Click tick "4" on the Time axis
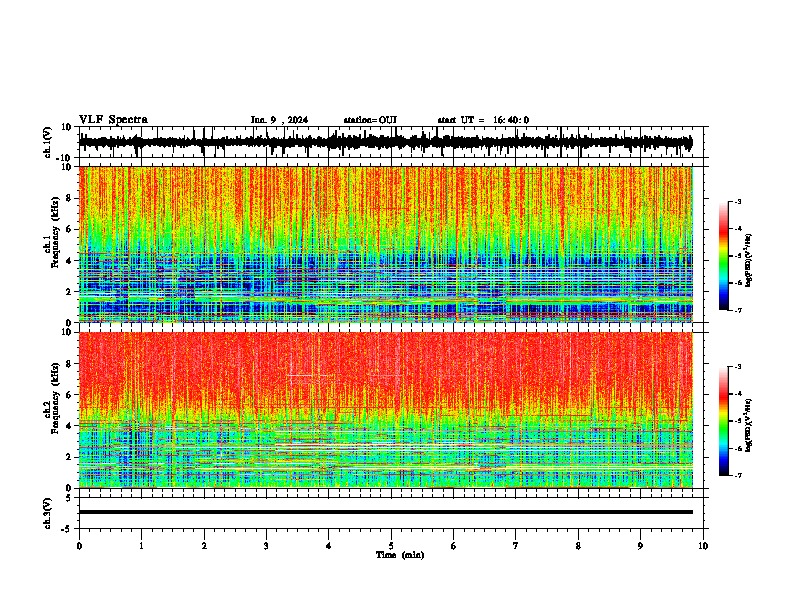 [x=329, y=546]
